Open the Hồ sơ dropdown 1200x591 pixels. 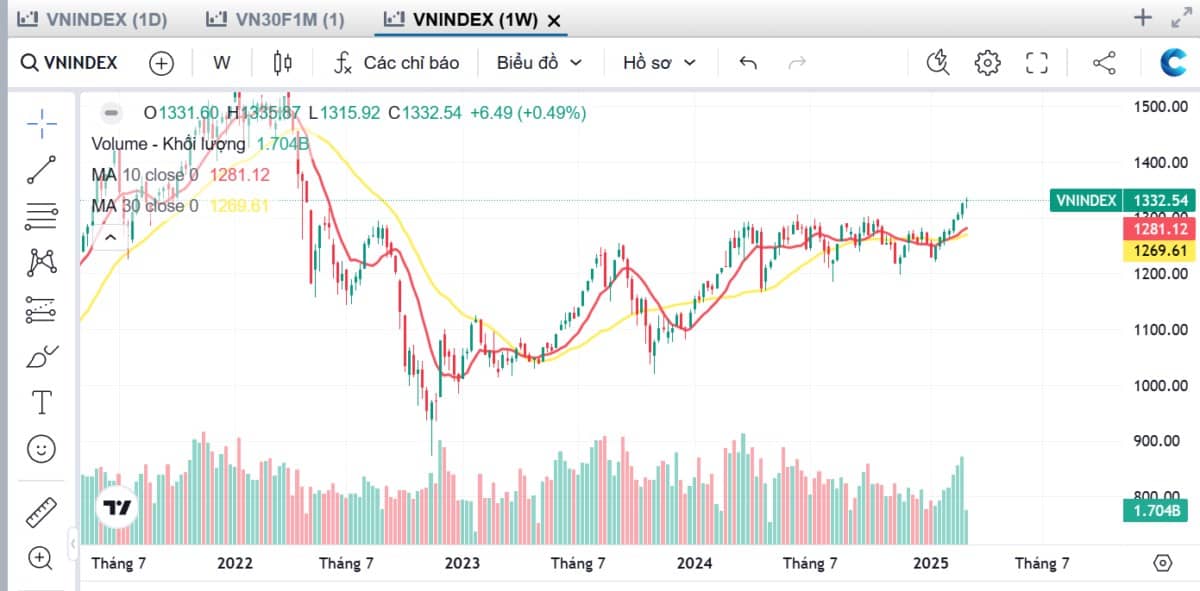click(x=659, y=63)
